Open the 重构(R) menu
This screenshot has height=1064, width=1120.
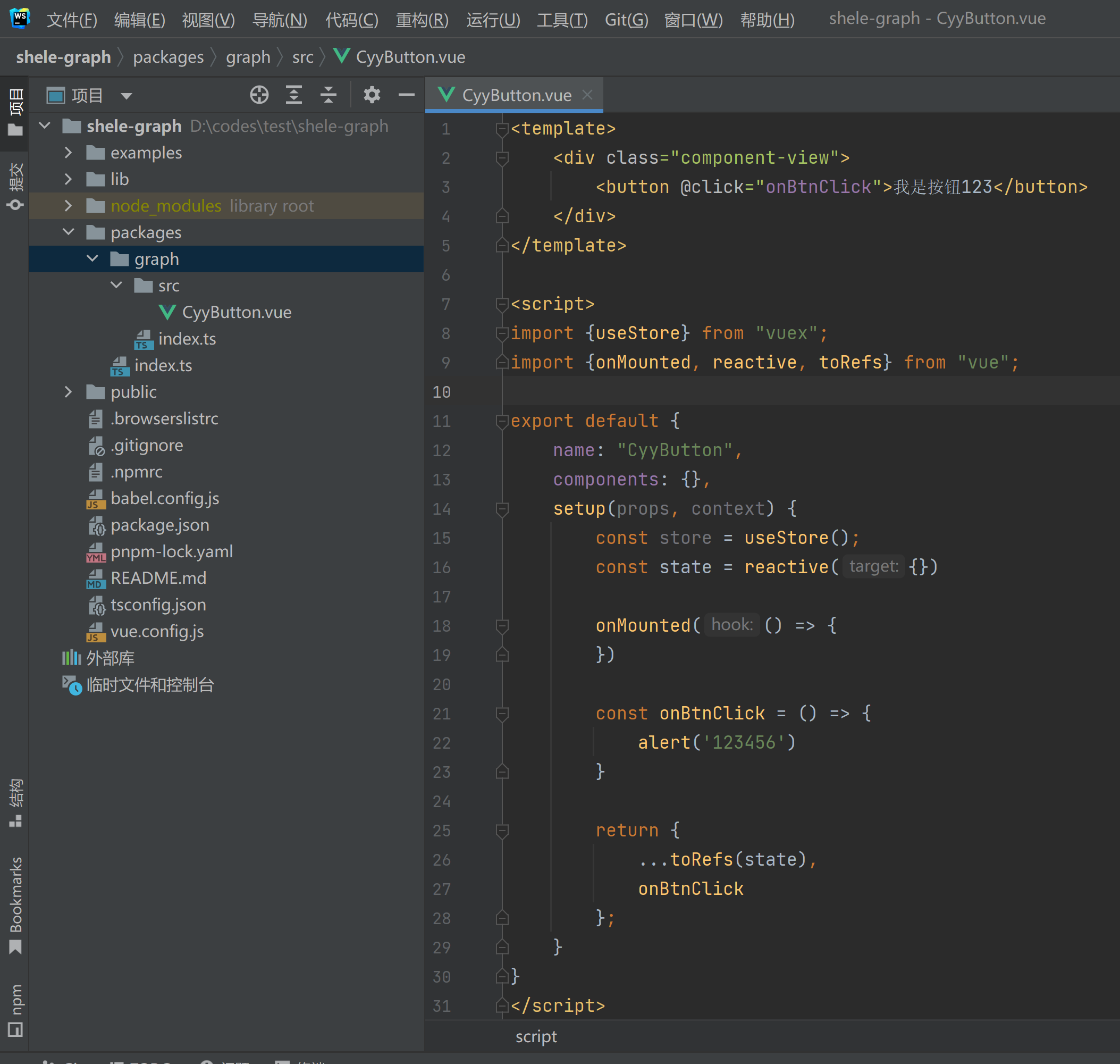[x=422, y=20]
